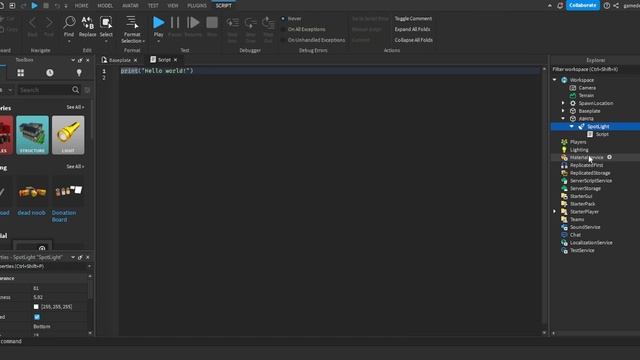Open Toolbox recent clock tab
Screen dimensions: 640x360
(x=50, y=73)
